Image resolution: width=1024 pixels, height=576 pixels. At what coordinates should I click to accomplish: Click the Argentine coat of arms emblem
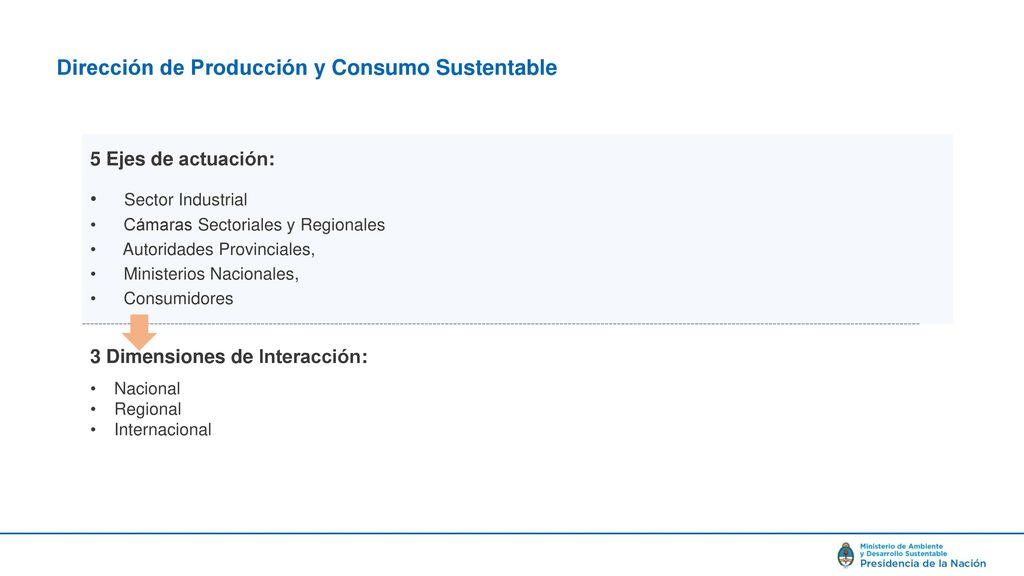pyautogui.click(x=846, y=555)
